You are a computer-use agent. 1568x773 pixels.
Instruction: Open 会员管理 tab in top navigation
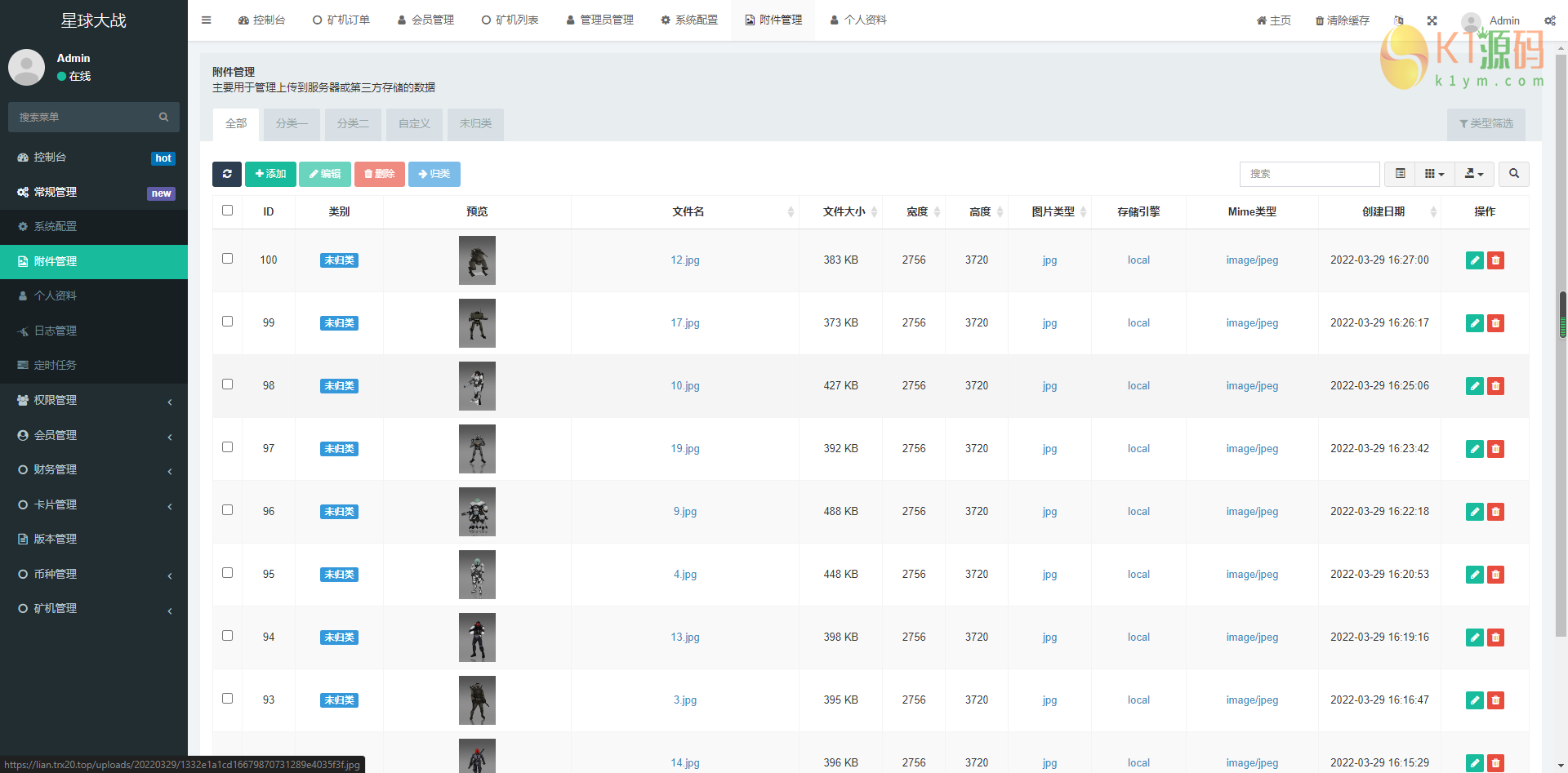point(425,20)
